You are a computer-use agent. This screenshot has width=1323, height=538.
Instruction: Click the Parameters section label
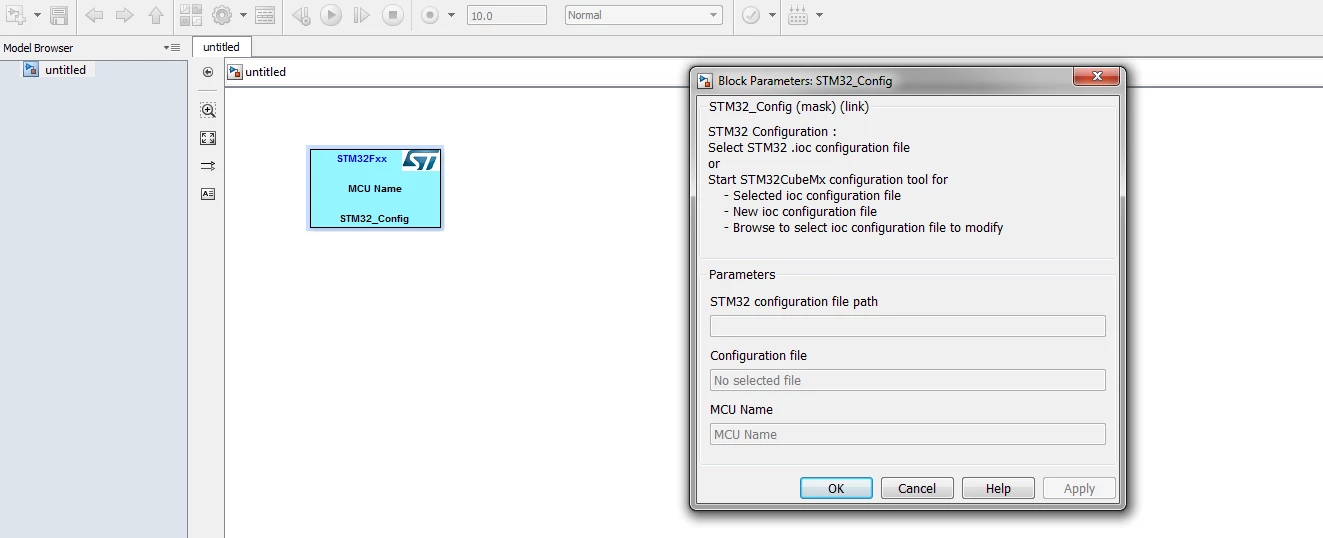[x=742, y=274]
